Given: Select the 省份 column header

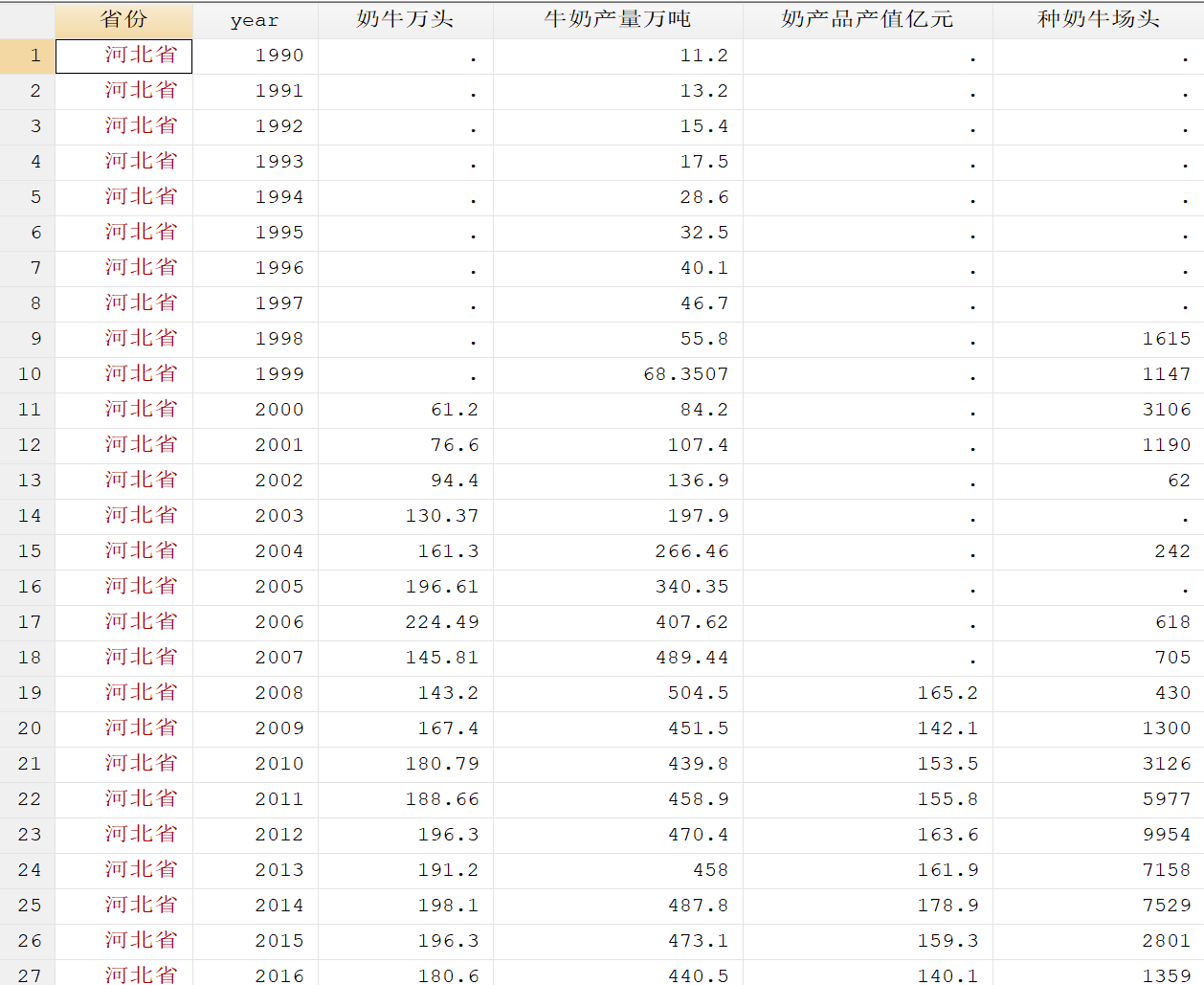Looking at the screenshot, I should (124, 20).
